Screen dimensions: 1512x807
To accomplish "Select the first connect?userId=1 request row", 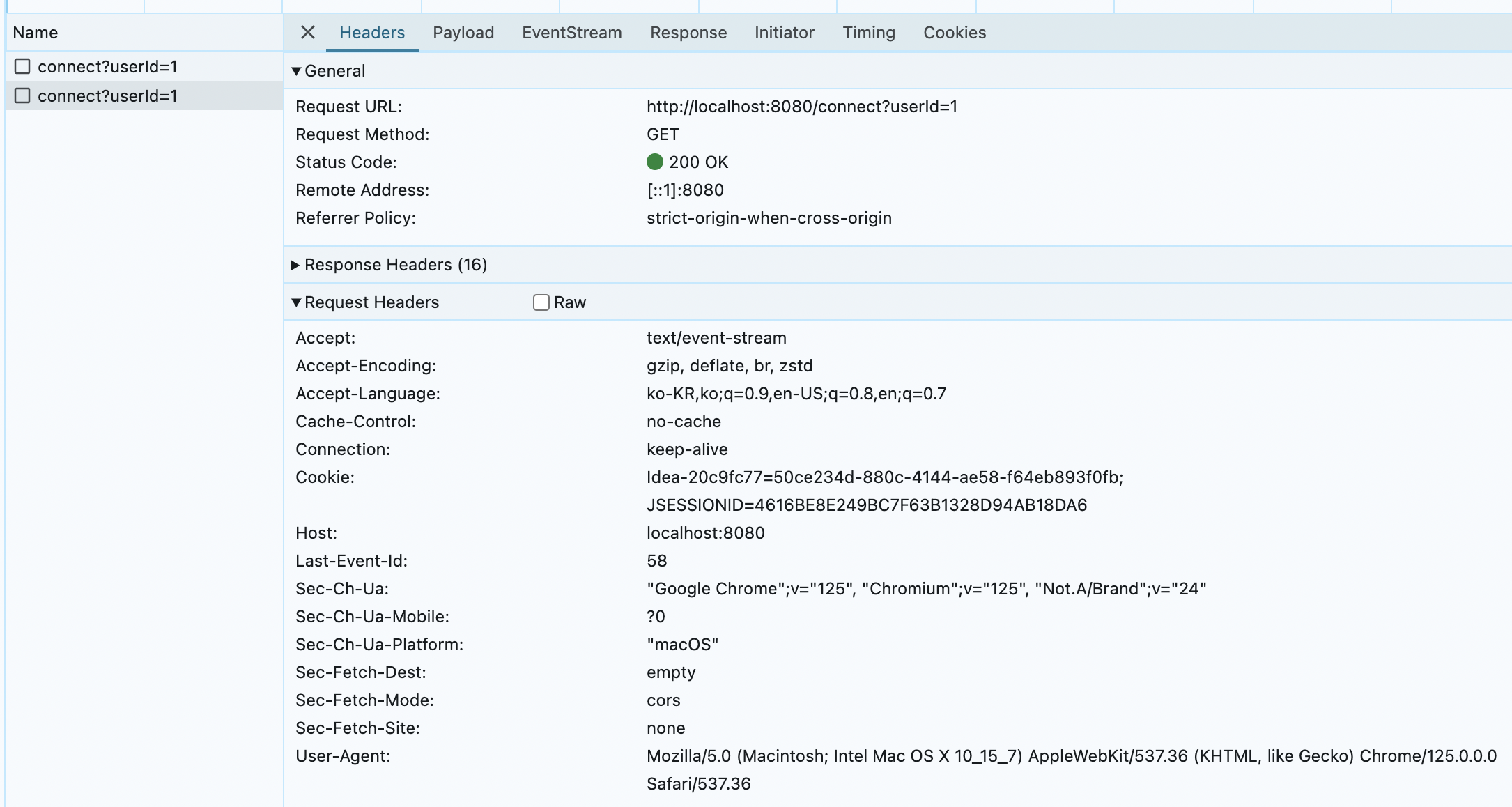I will click(x=107, y=67).
